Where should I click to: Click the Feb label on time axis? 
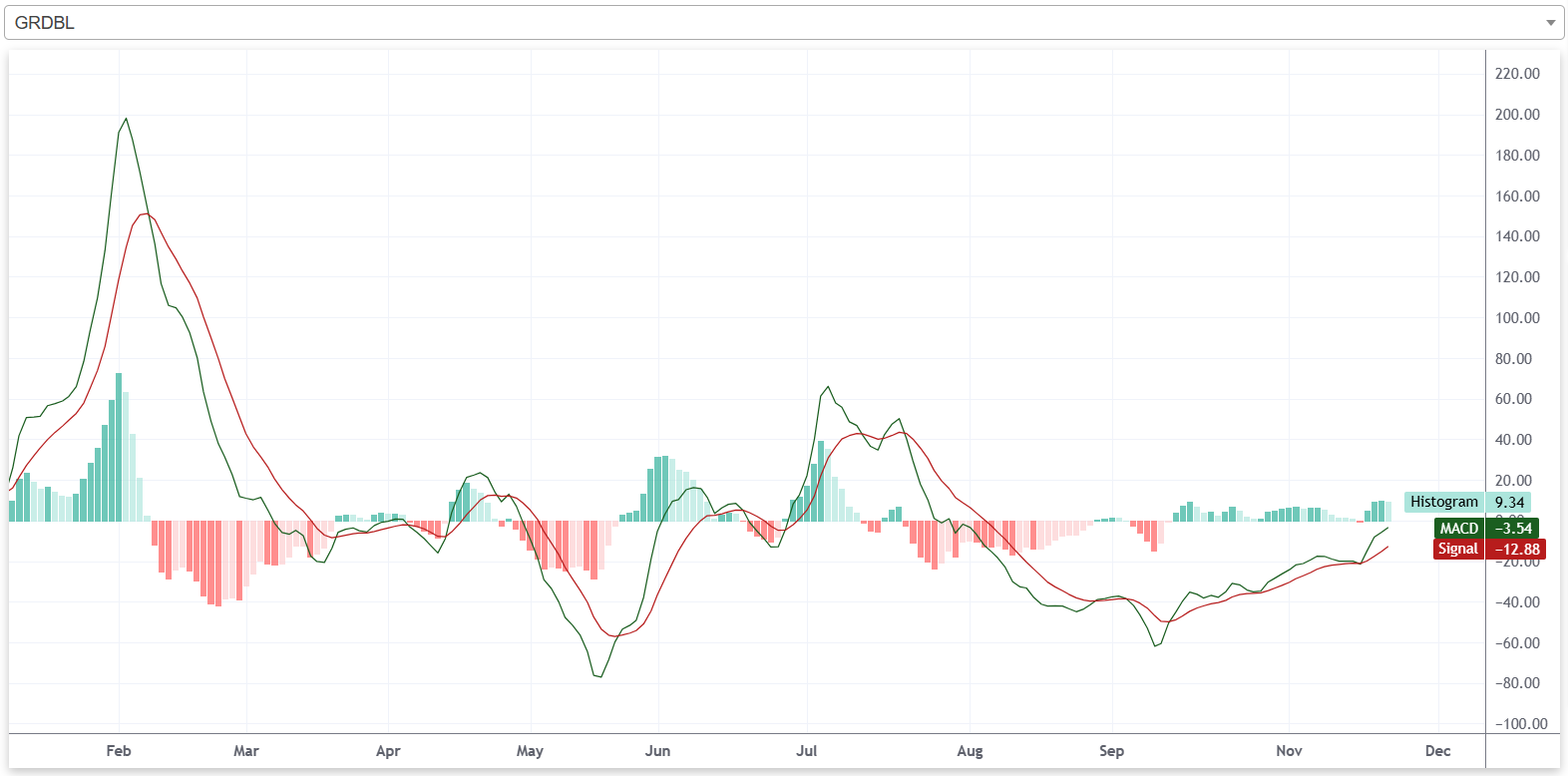pos(119,751)
